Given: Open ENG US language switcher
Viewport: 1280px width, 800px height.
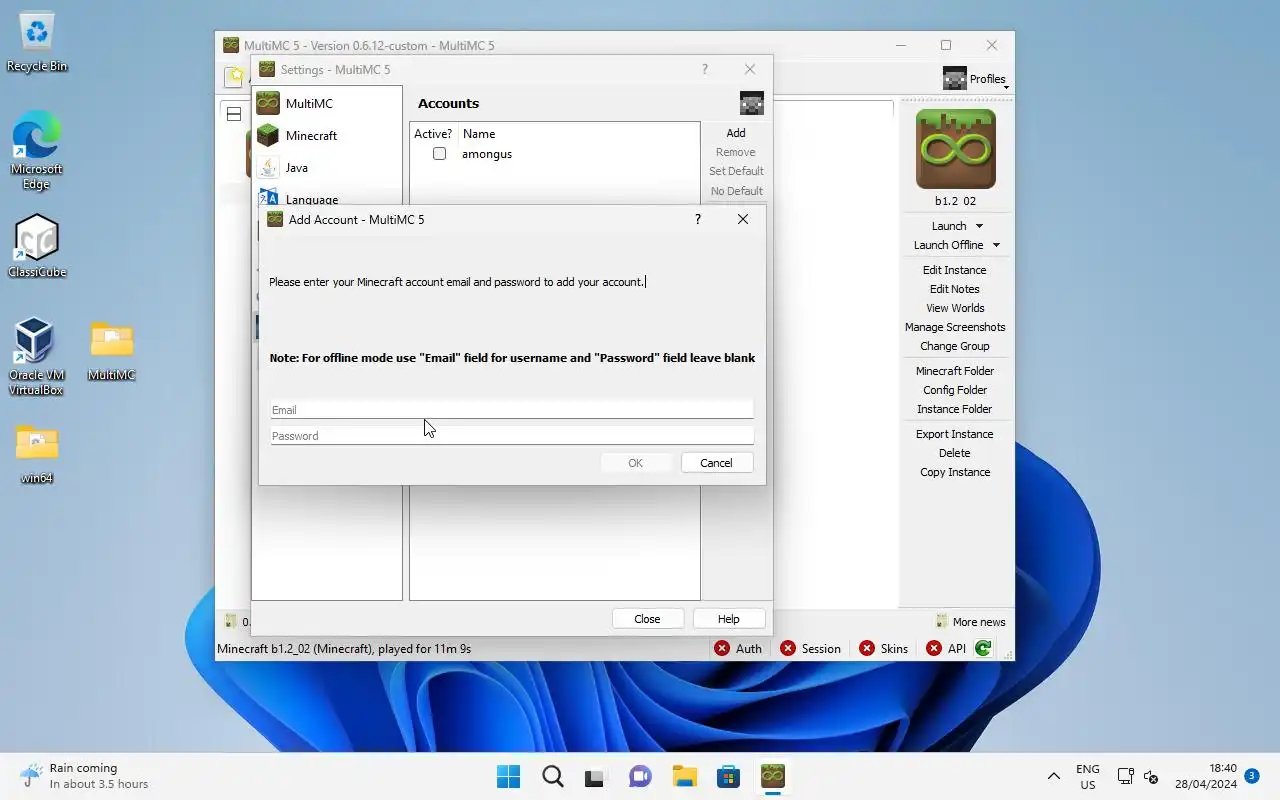Looking at the screenshot, I should click(x=1087, y=776).
